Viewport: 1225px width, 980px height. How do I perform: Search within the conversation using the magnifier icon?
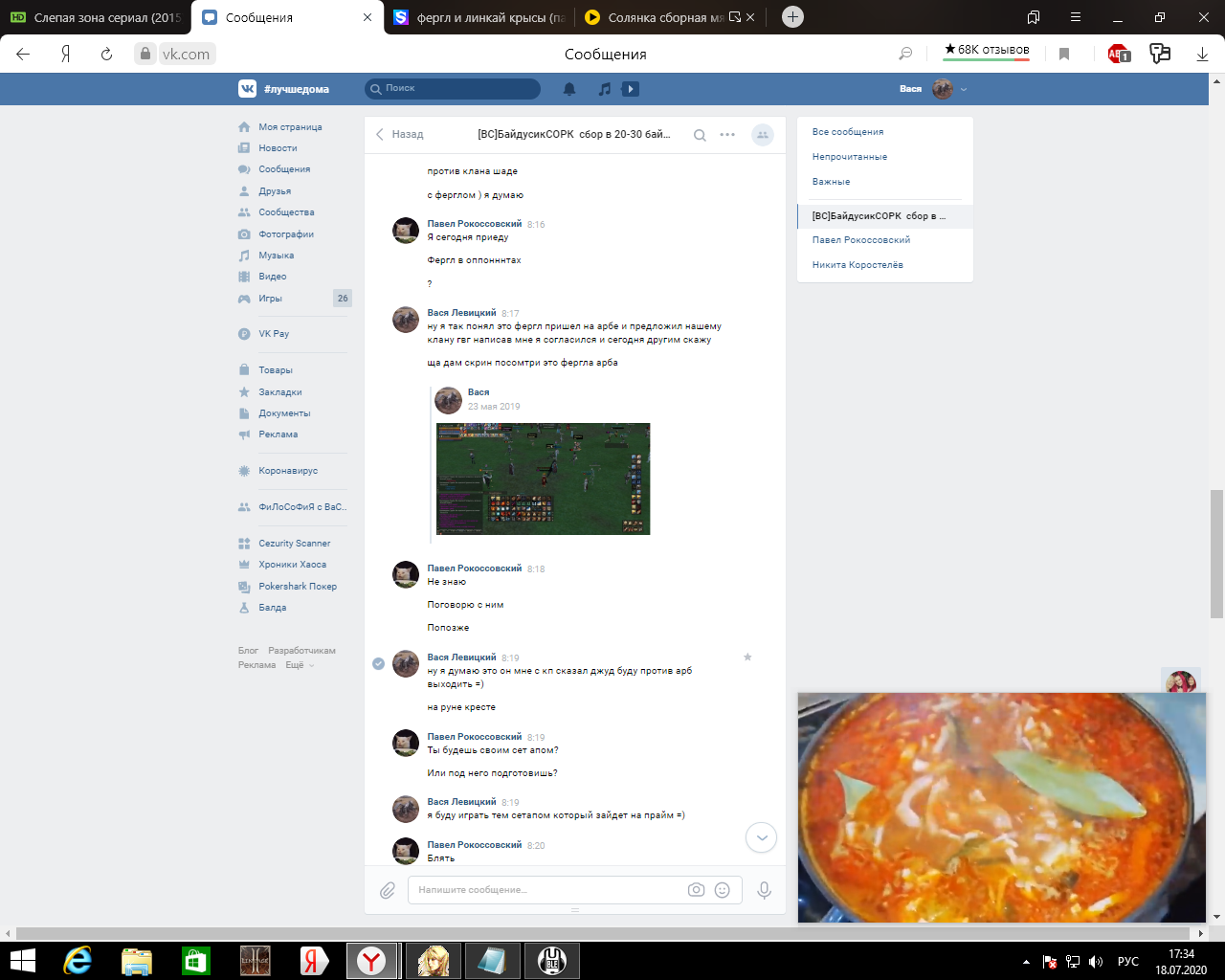(699, 135)
